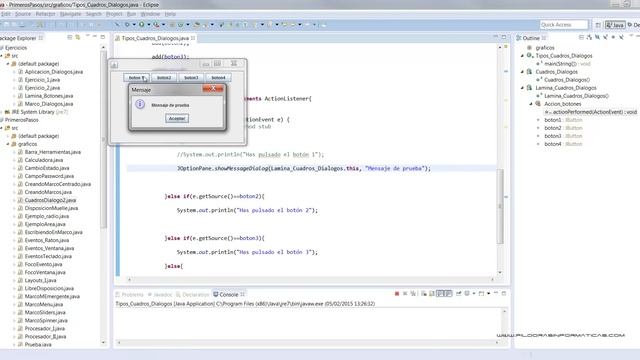The image size is (640, 360).
Task: Minimize the Console view
Action: (496, 293)
